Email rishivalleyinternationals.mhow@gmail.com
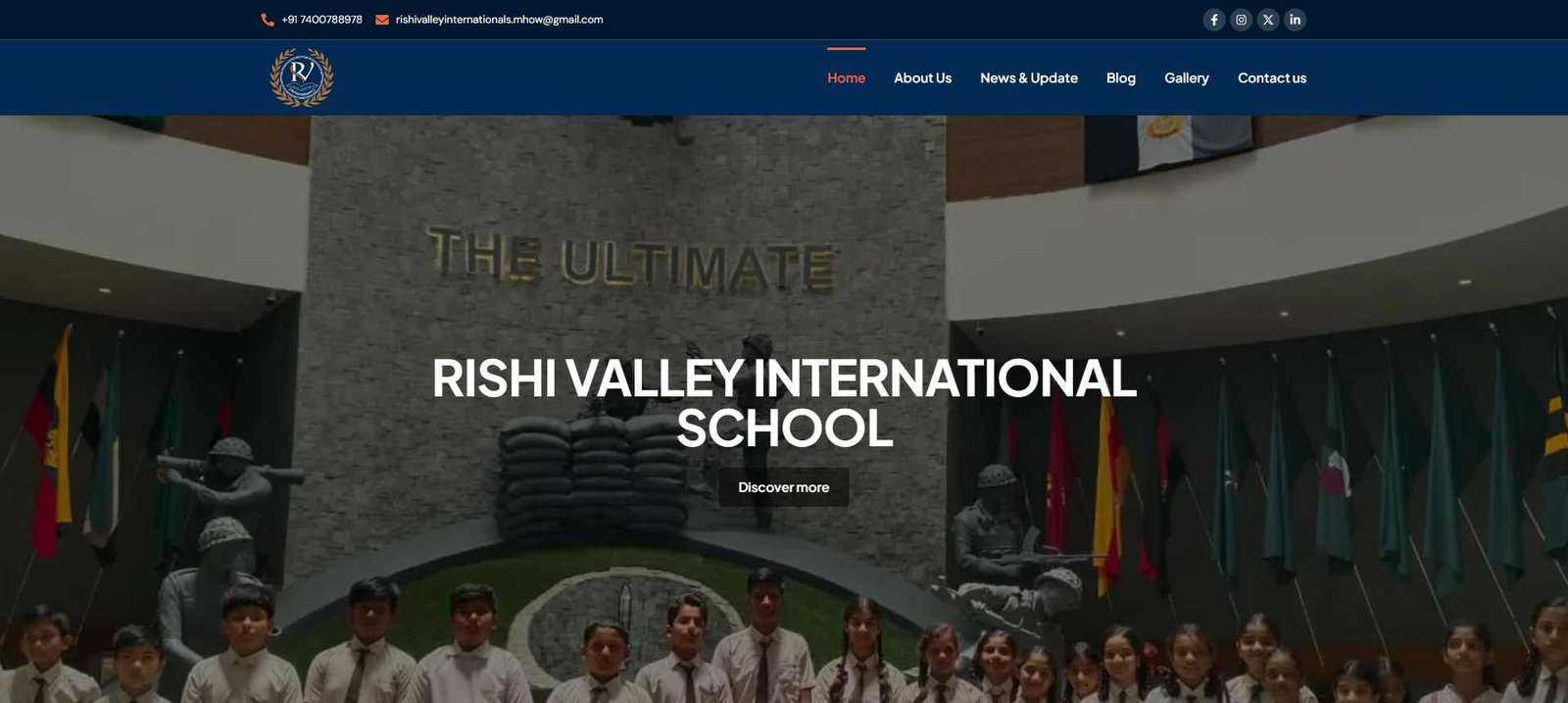Viewport: 1568px width, 703px height. (x=499, y=20)
